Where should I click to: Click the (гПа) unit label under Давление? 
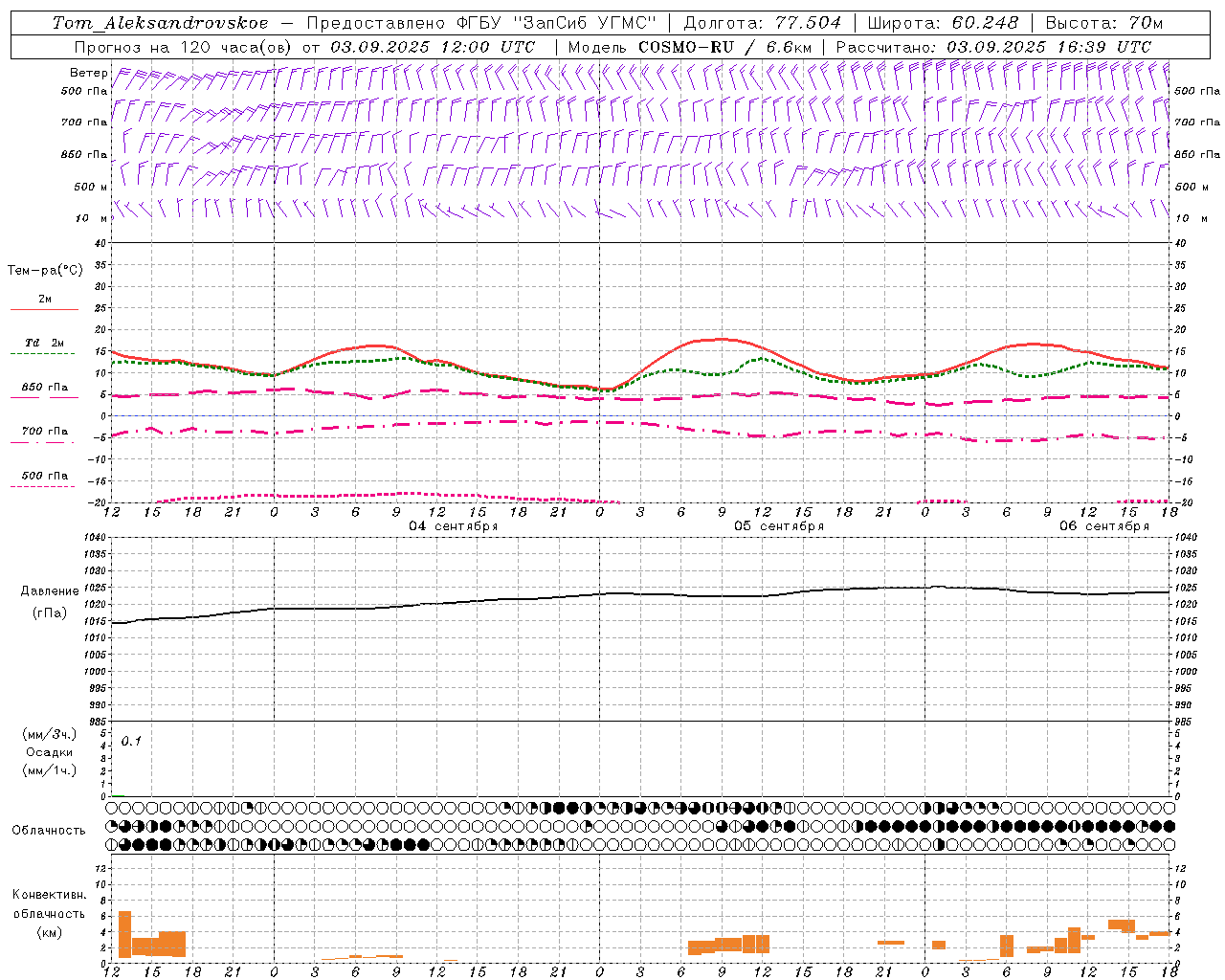pos(50,612)
